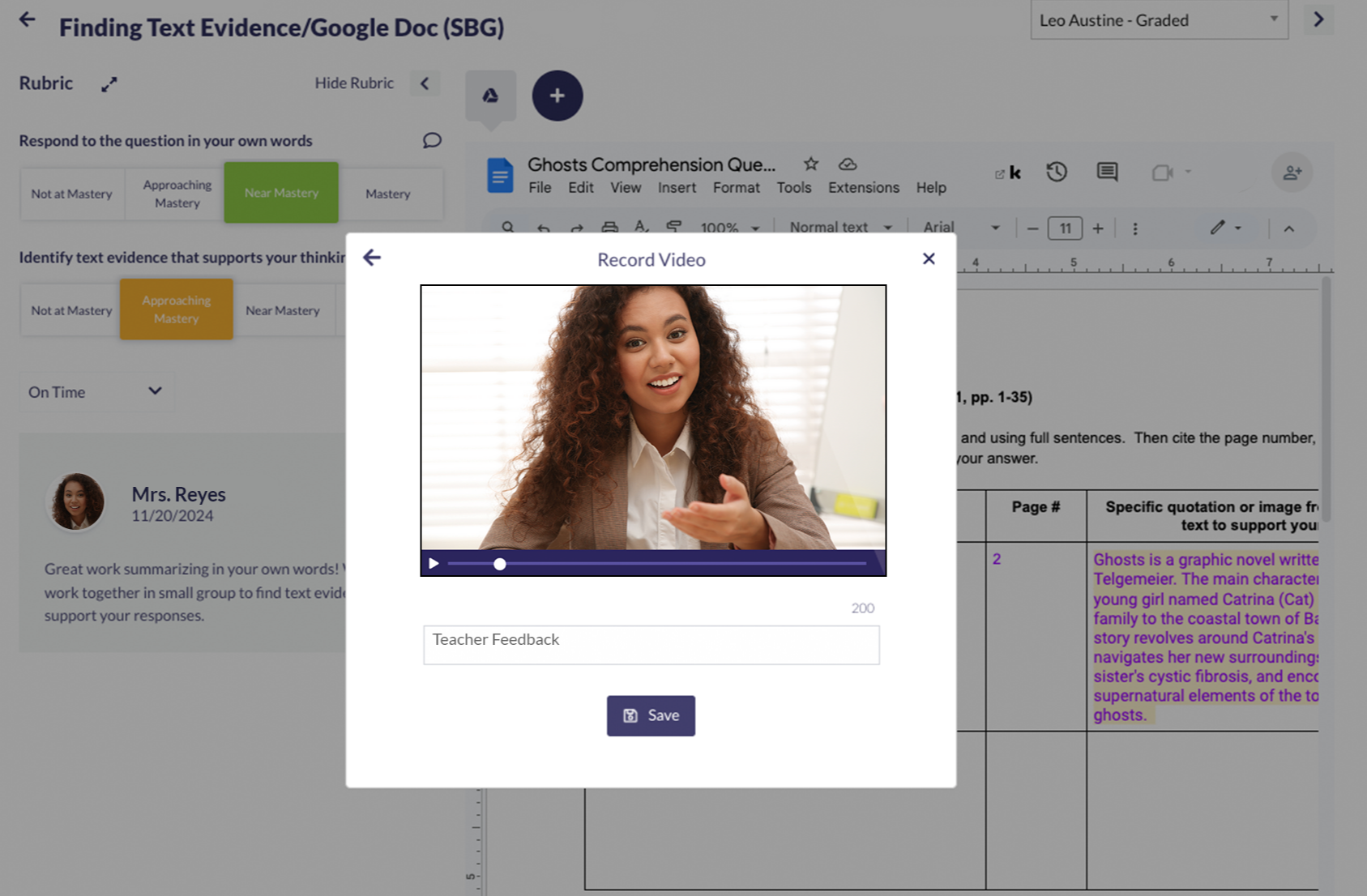The width and height of the screenshot is (1367, 896).
Task: Open the Insert menu in Docs
Action: pyautogui.click(x=677, y=188)
